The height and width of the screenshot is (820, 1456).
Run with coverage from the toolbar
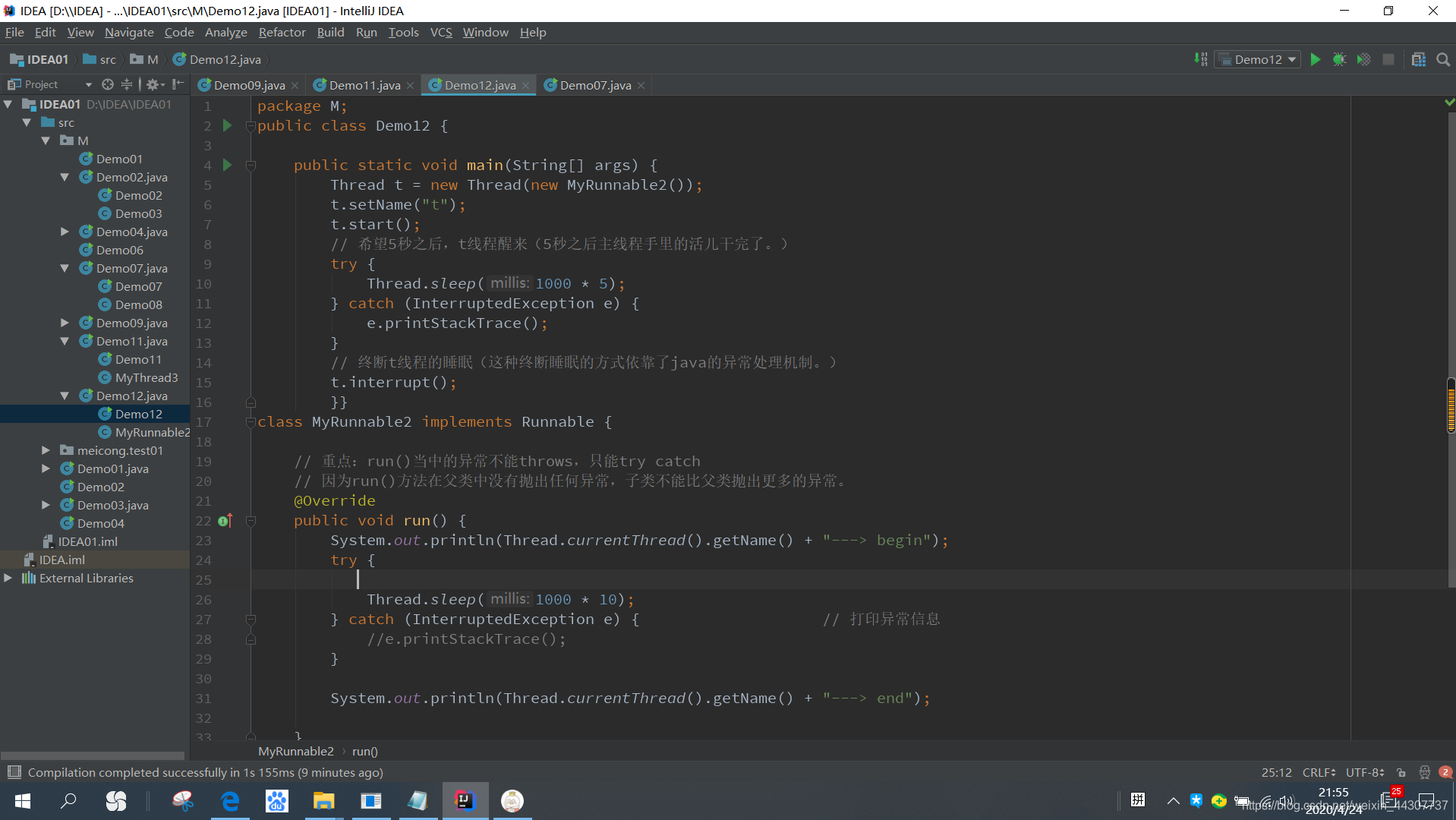(1363, 59)
